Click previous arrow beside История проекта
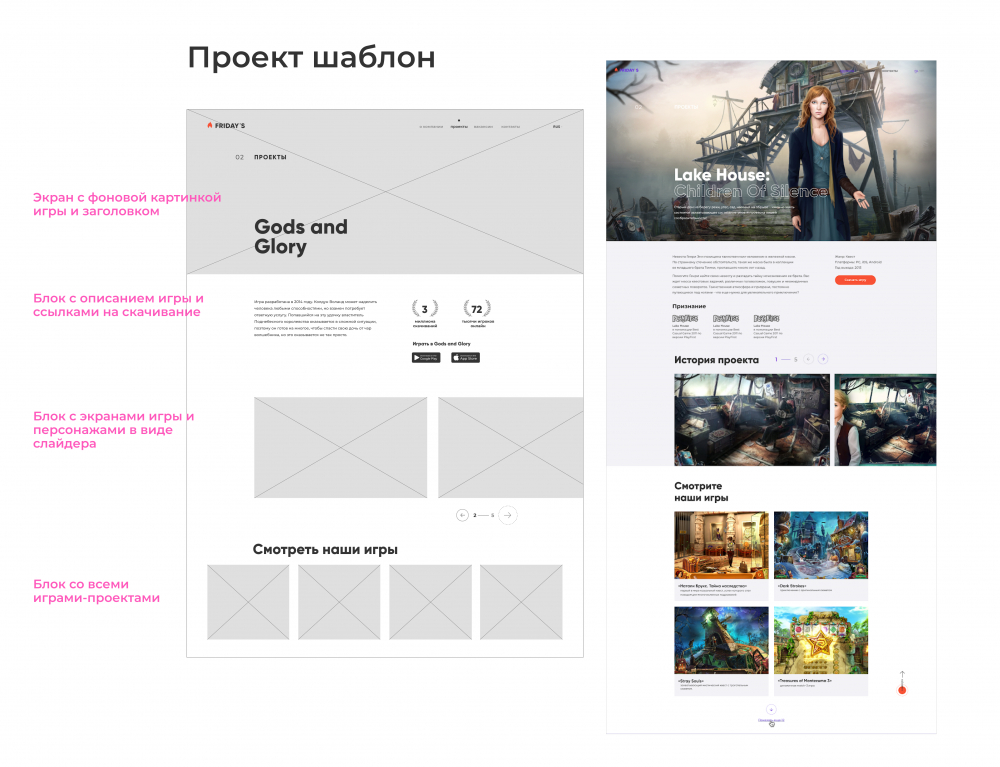This screenshot has height=767, width=1000. (x=808, y=359)
